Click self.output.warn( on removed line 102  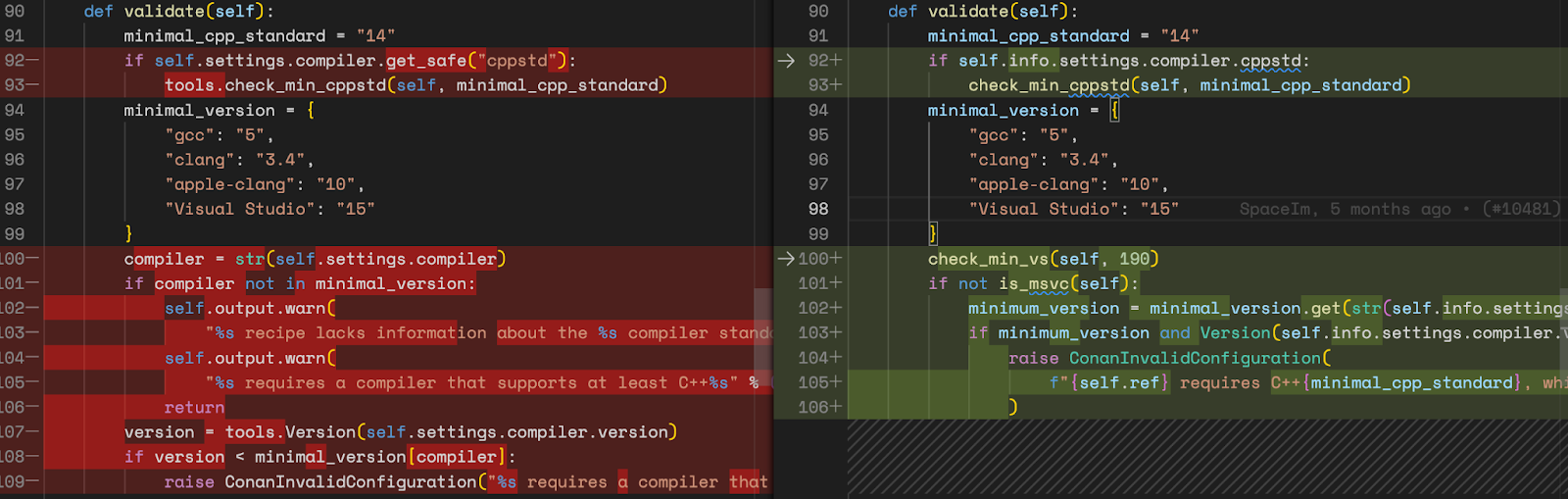tap(250, 308)
